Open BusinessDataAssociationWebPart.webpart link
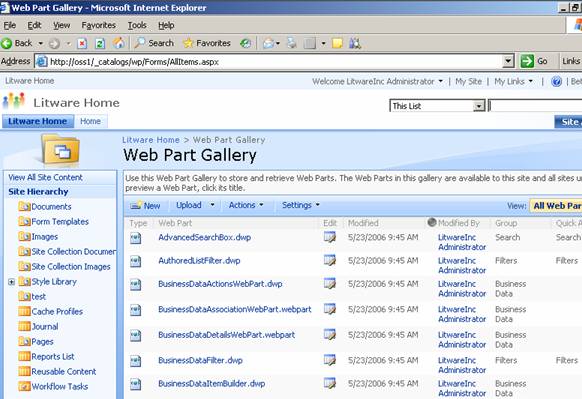 click(235, 309)
